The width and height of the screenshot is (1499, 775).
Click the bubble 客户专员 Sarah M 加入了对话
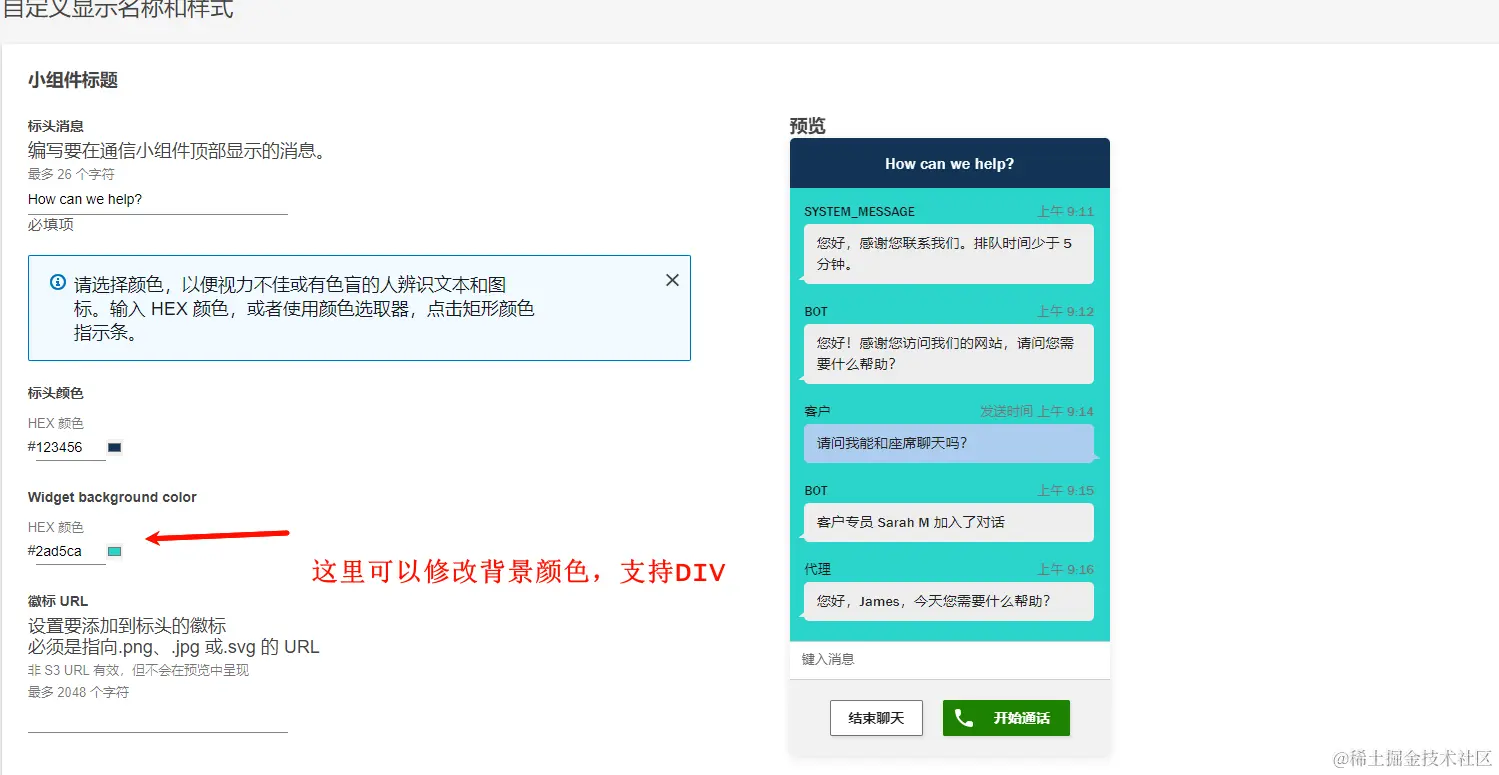click(949, 522)
